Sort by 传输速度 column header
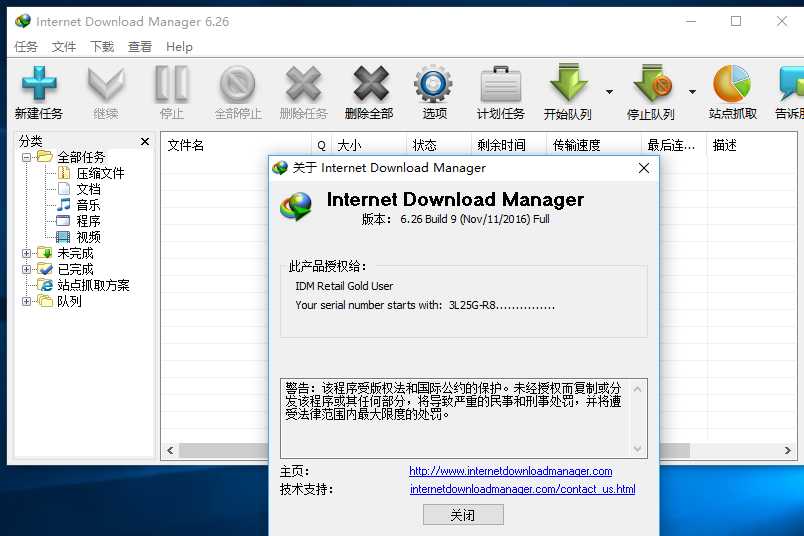 [594, 145]
